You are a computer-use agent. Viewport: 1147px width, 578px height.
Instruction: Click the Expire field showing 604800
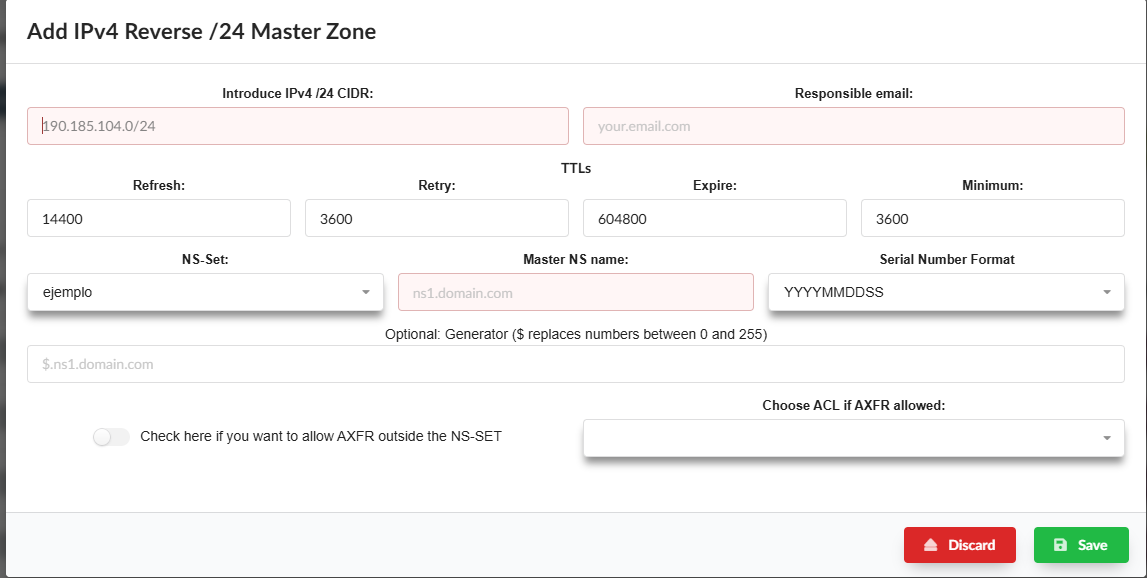click(714, 219)
